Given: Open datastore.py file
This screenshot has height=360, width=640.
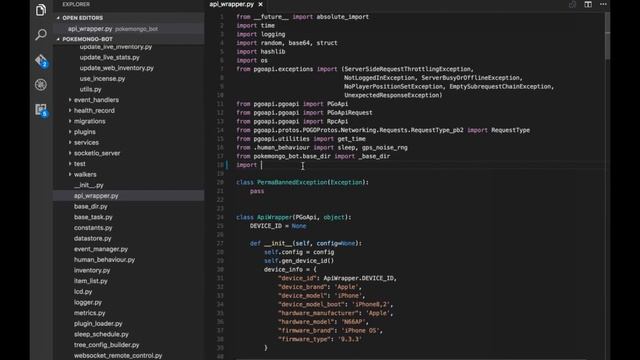Looking at the screenshot, I should coord(93,238).
